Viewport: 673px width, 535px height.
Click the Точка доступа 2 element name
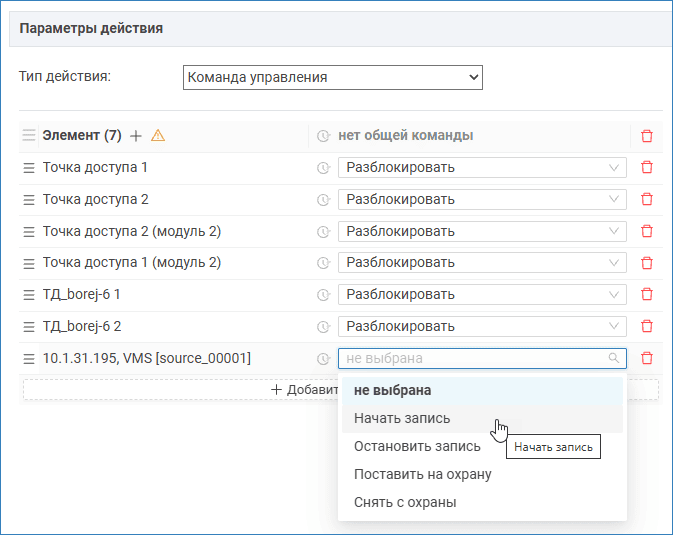click(x=95, y=199)
